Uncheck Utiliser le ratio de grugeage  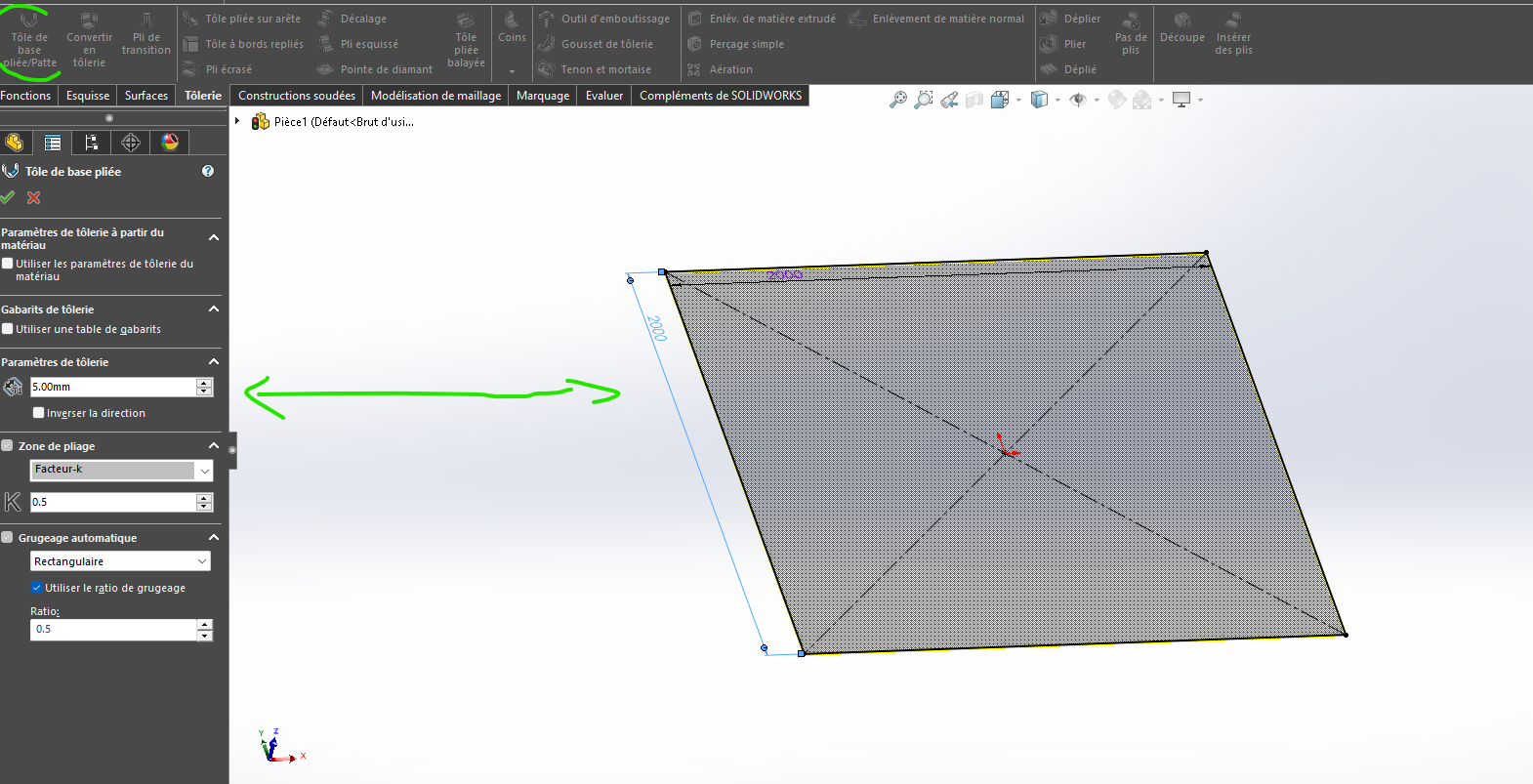(37, 588)
